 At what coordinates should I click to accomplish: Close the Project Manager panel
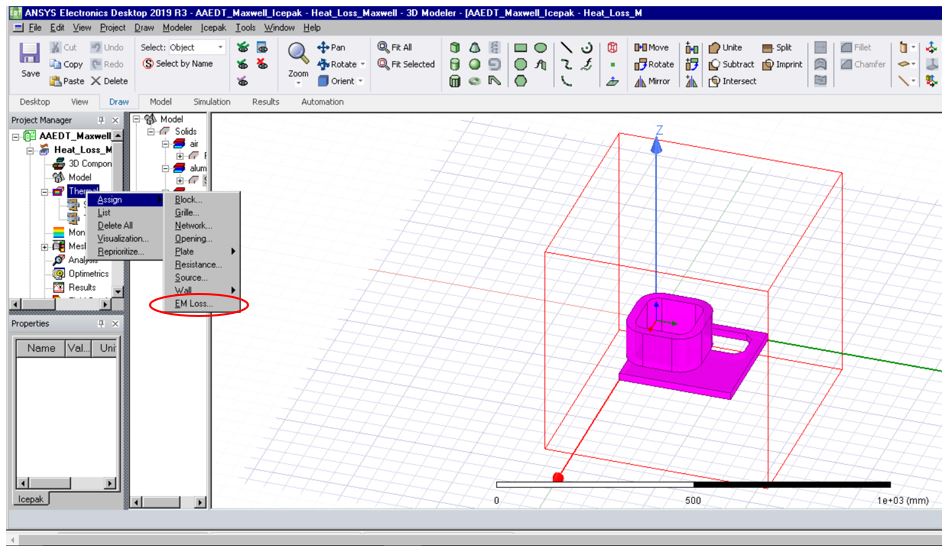(x=115, y=120)
